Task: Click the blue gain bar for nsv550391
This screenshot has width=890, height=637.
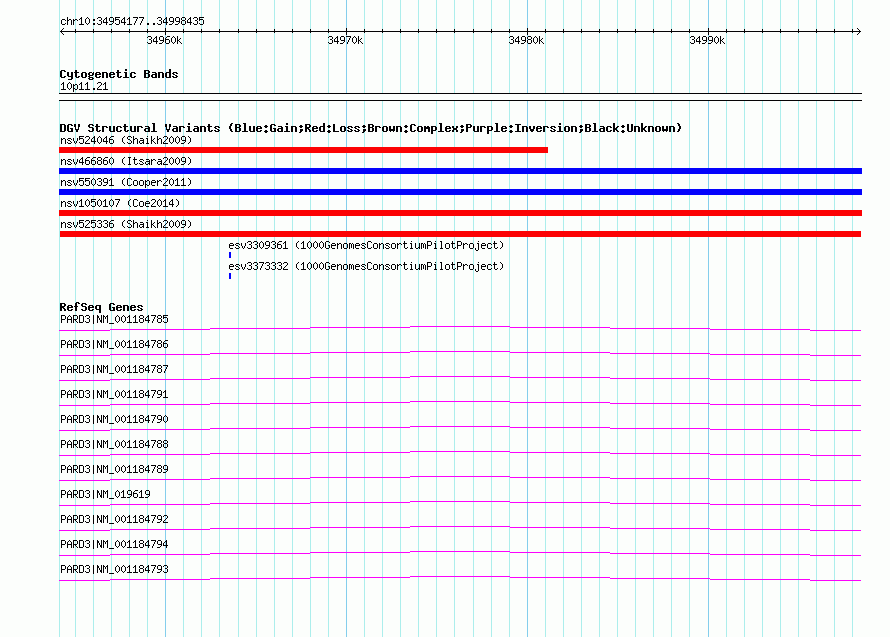Action: [460, 192]
